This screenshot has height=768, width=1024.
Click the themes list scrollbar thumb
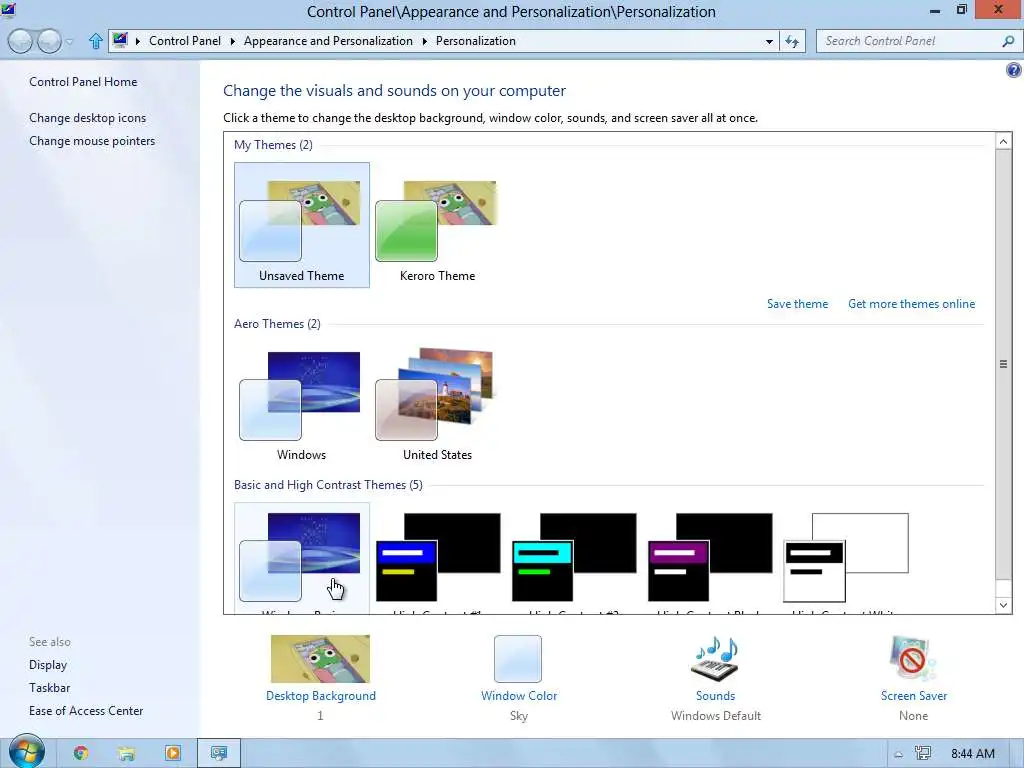1004,364
